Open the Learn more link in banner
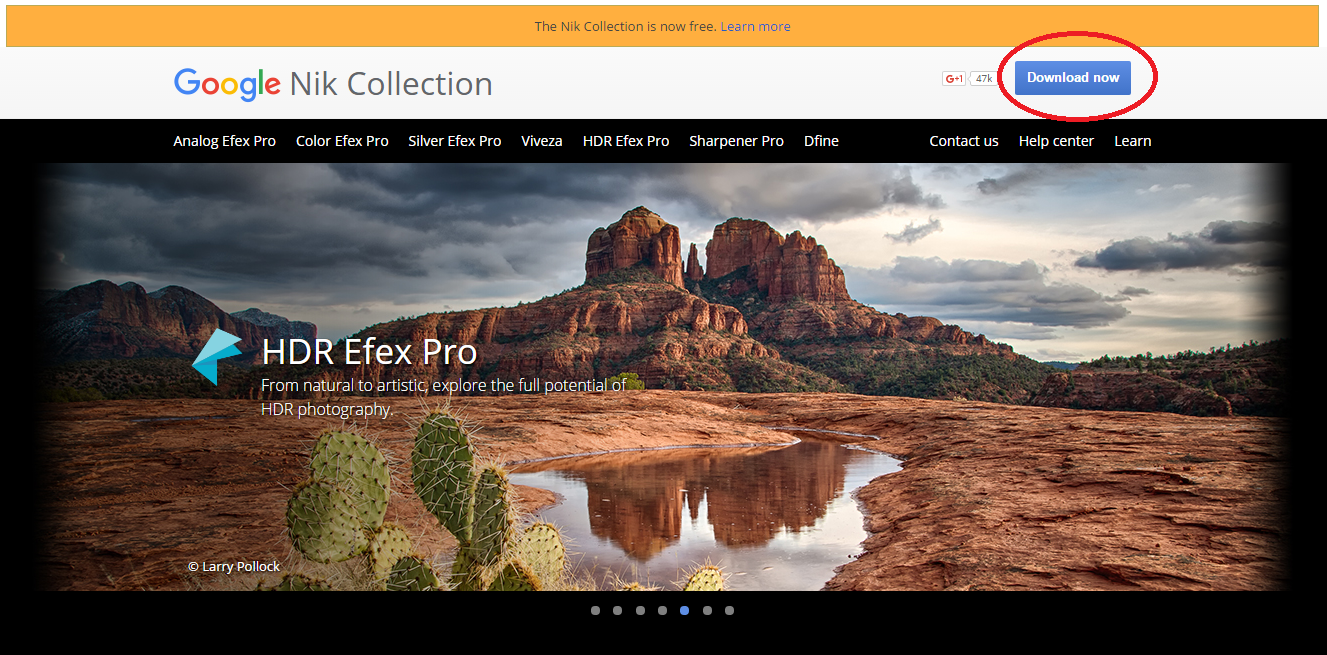 pyautogui.click(x=755, y=26)
